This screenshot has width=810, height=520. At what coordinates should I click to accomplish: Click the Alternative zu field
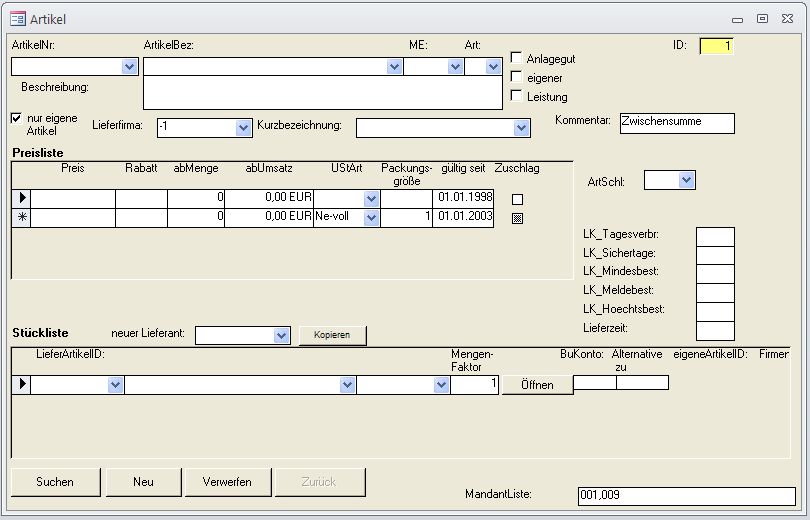point(643,383)
